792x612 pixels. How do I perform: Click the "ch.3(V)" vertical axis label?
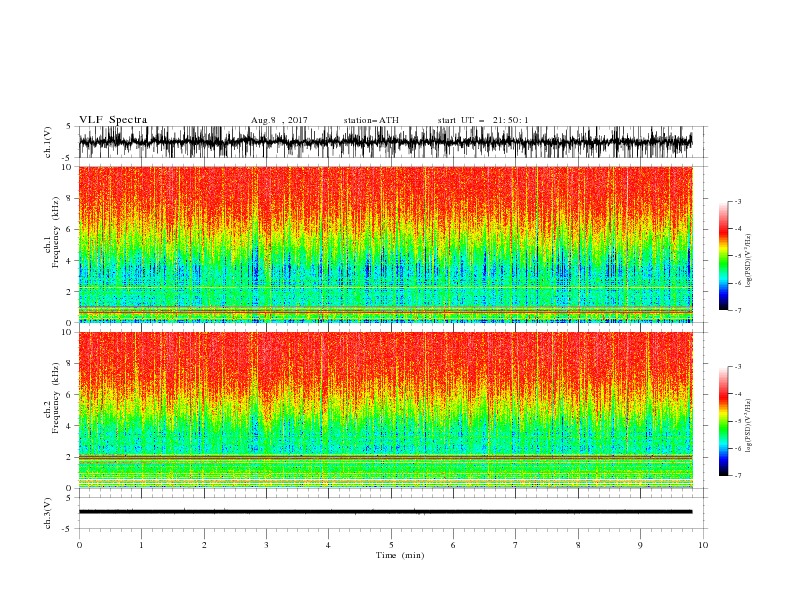pyautogui.click(x=48, y=513)
